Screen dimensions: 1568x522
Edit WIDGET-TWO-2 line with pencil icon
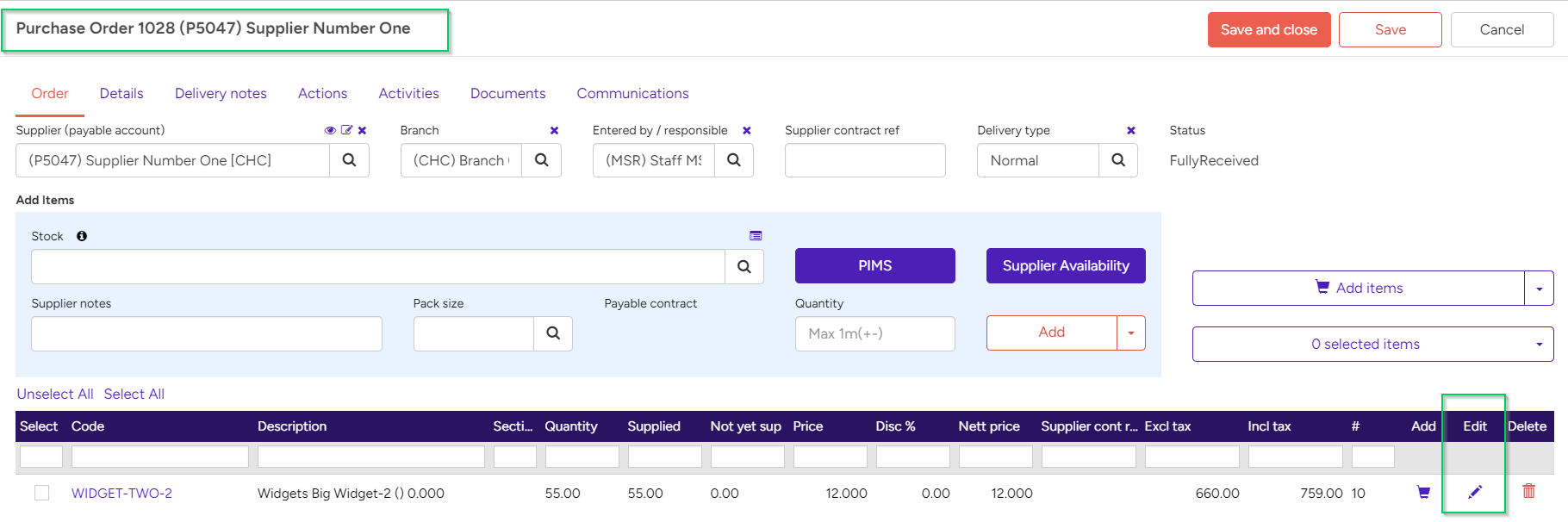1475,492
